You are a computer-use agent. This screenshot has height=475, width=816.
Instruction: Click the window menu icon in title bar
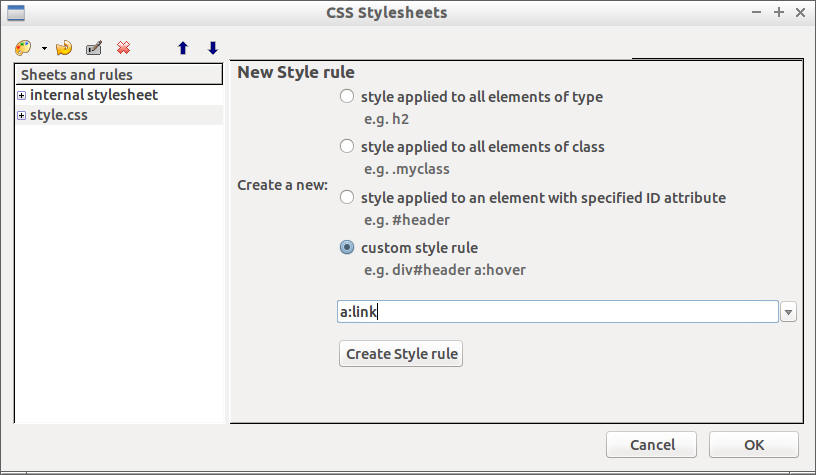pos(15,13)
